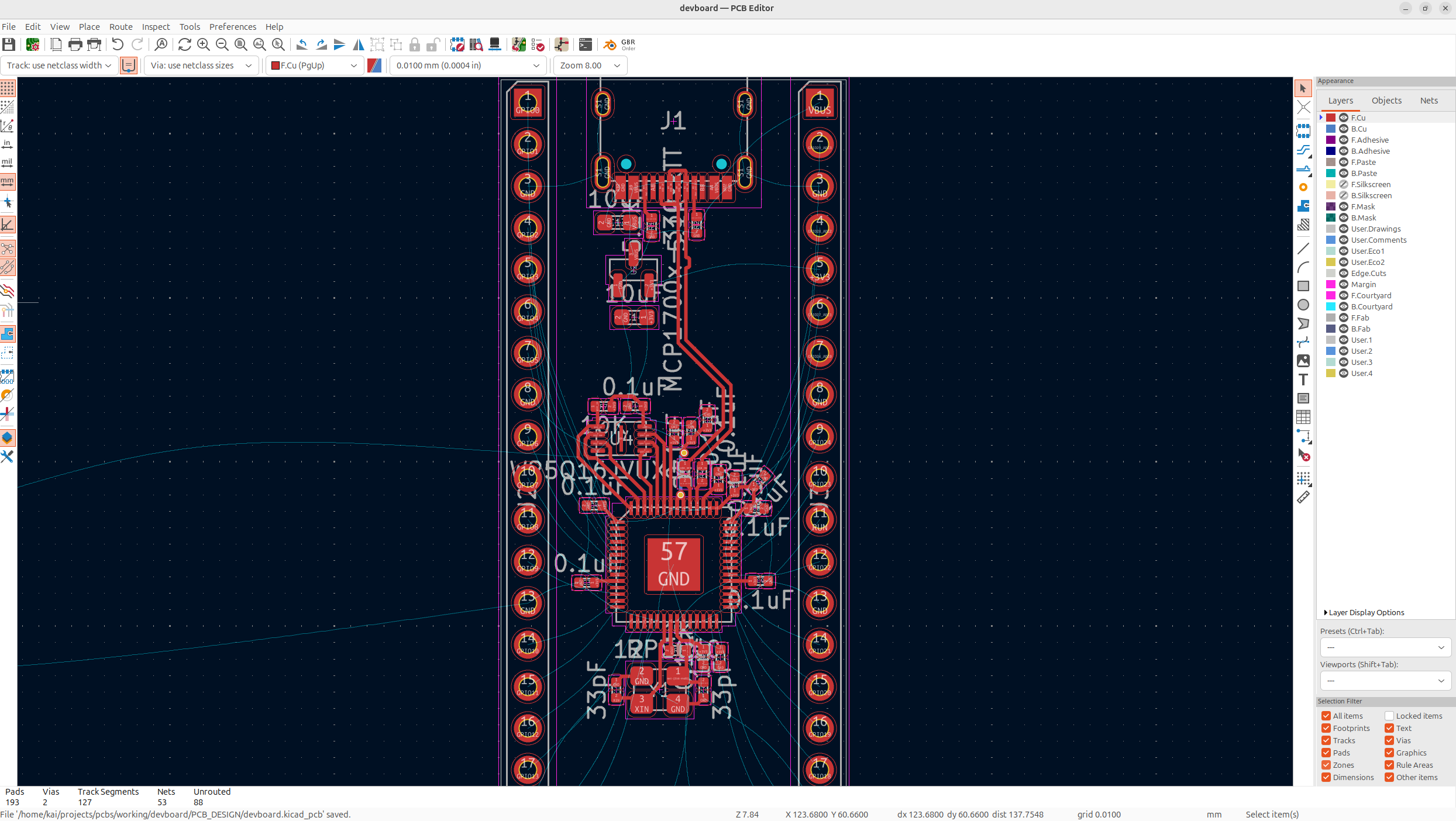Open the Track width dropdown
This screenshot has width=1456, height=821.
tap(59, 65)
